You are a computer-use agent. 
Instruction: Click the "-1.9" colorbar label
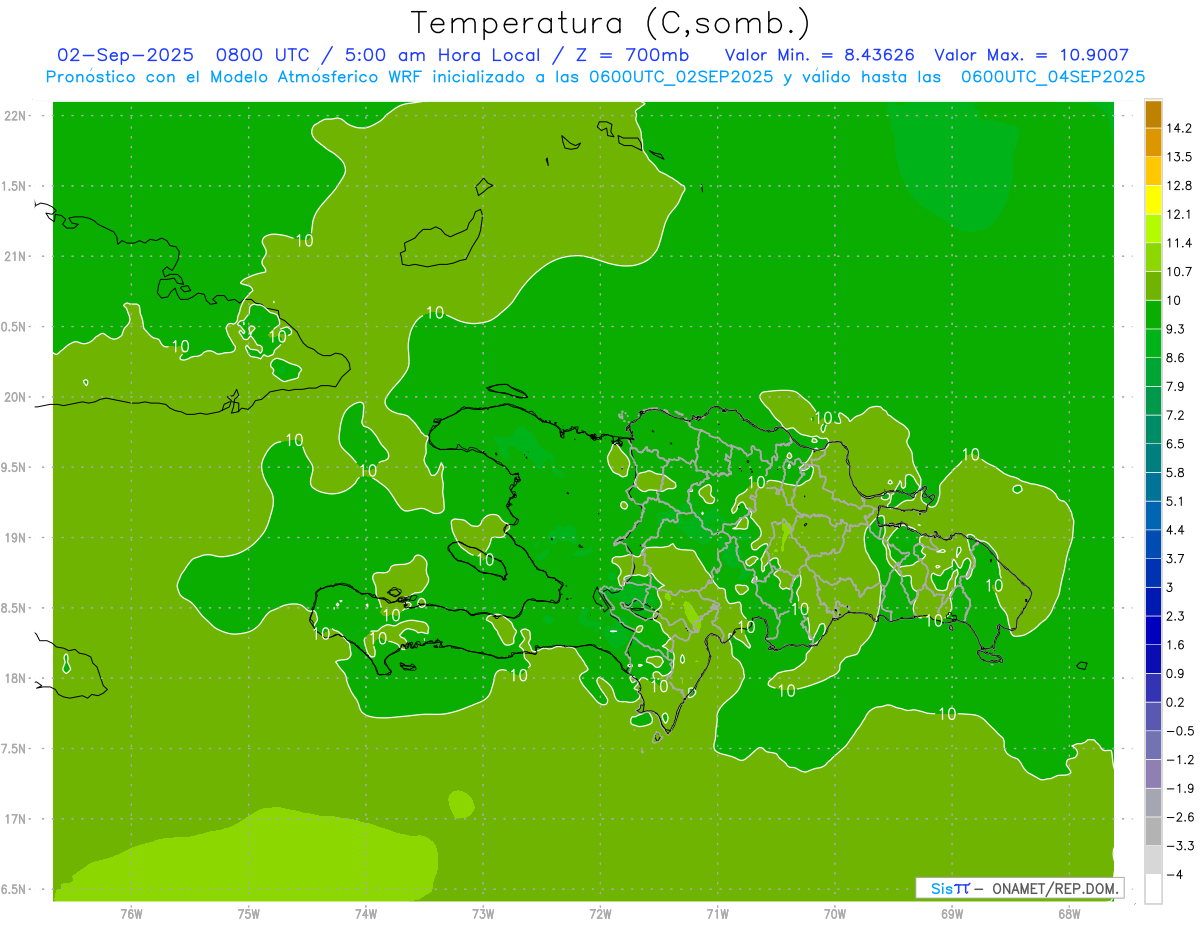pos(1180,789)
